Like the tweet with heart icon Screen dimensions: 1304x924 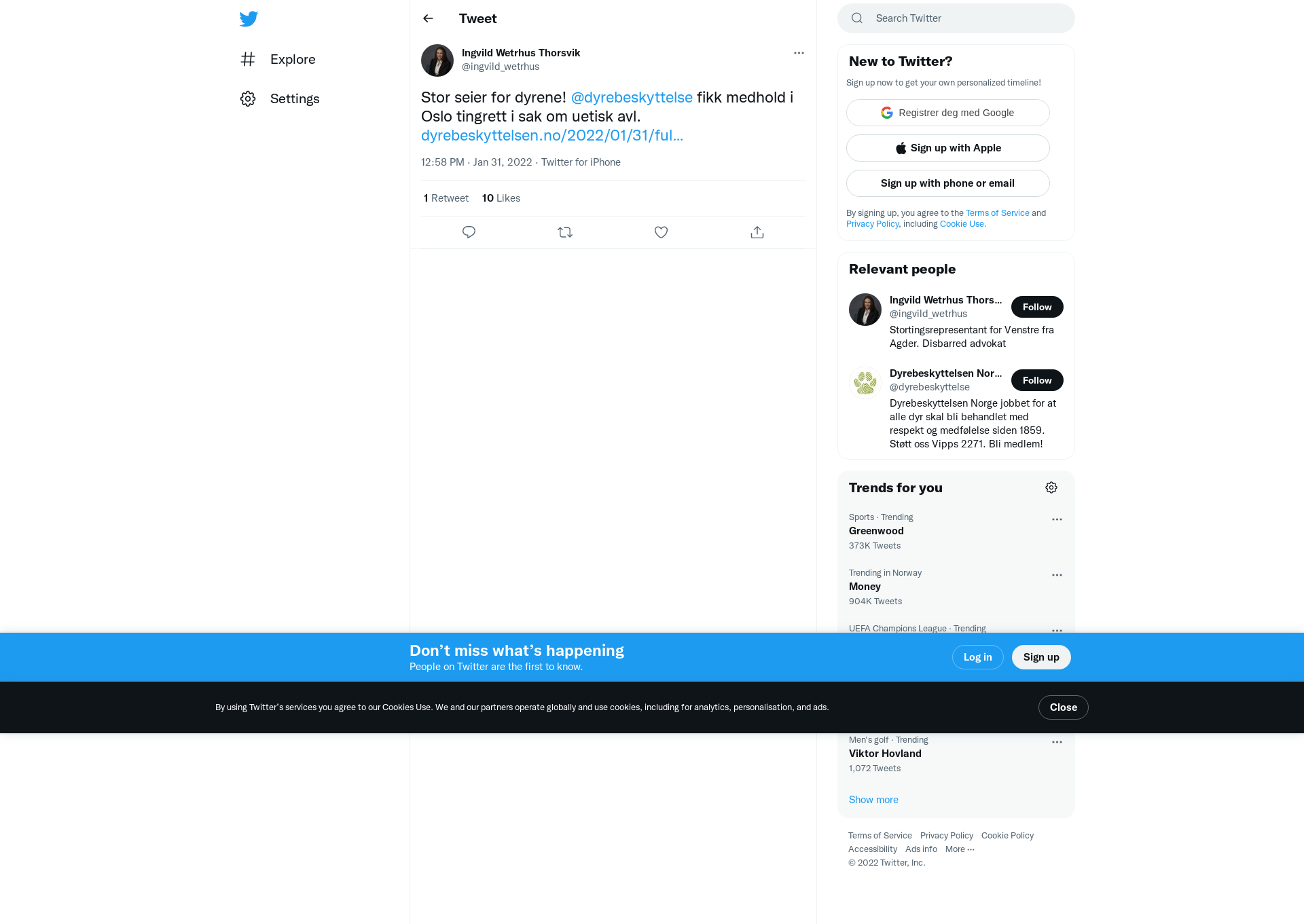(x=661, y=232)
